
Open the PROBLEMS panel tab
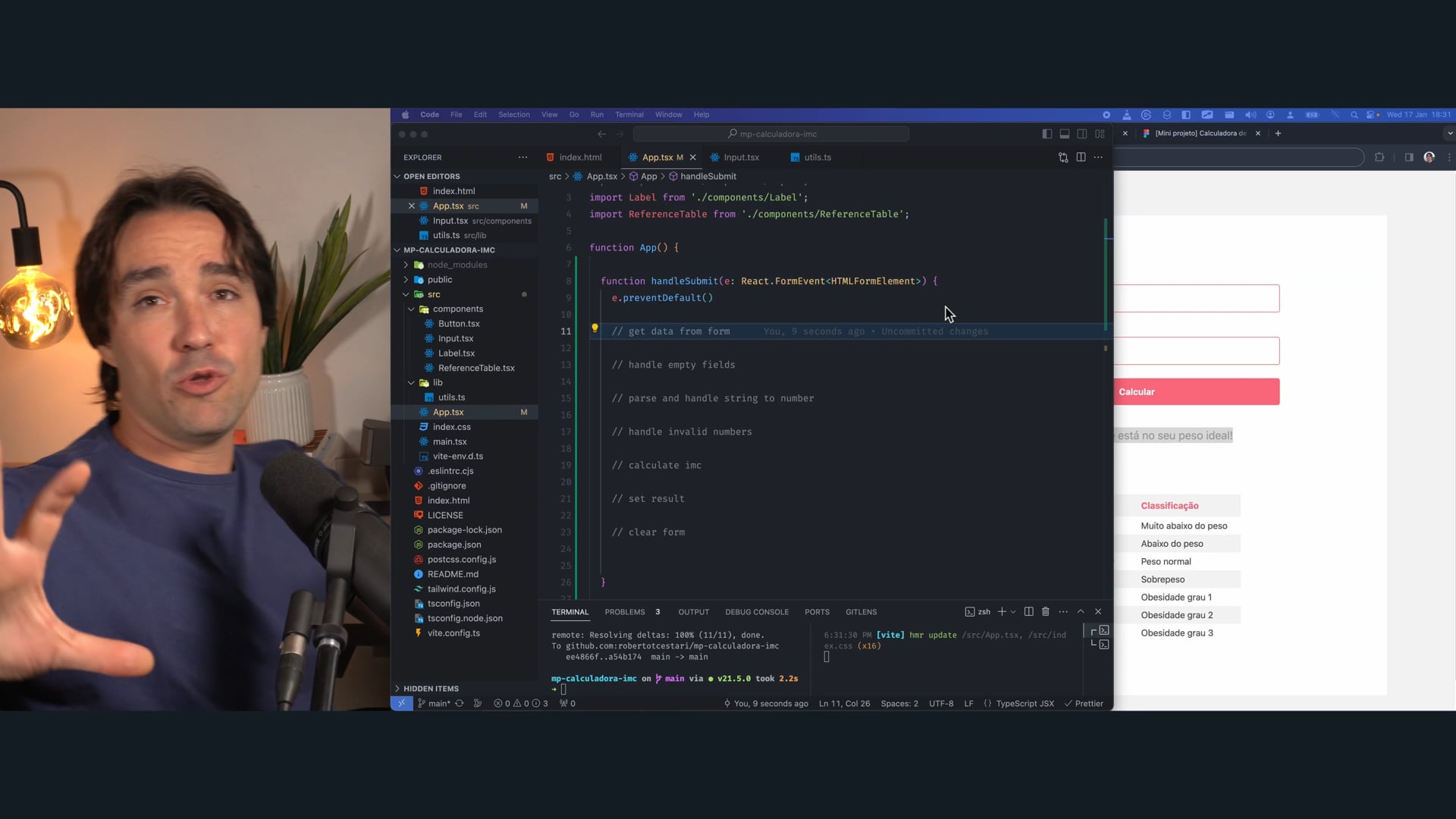click(x=625, y=612)
